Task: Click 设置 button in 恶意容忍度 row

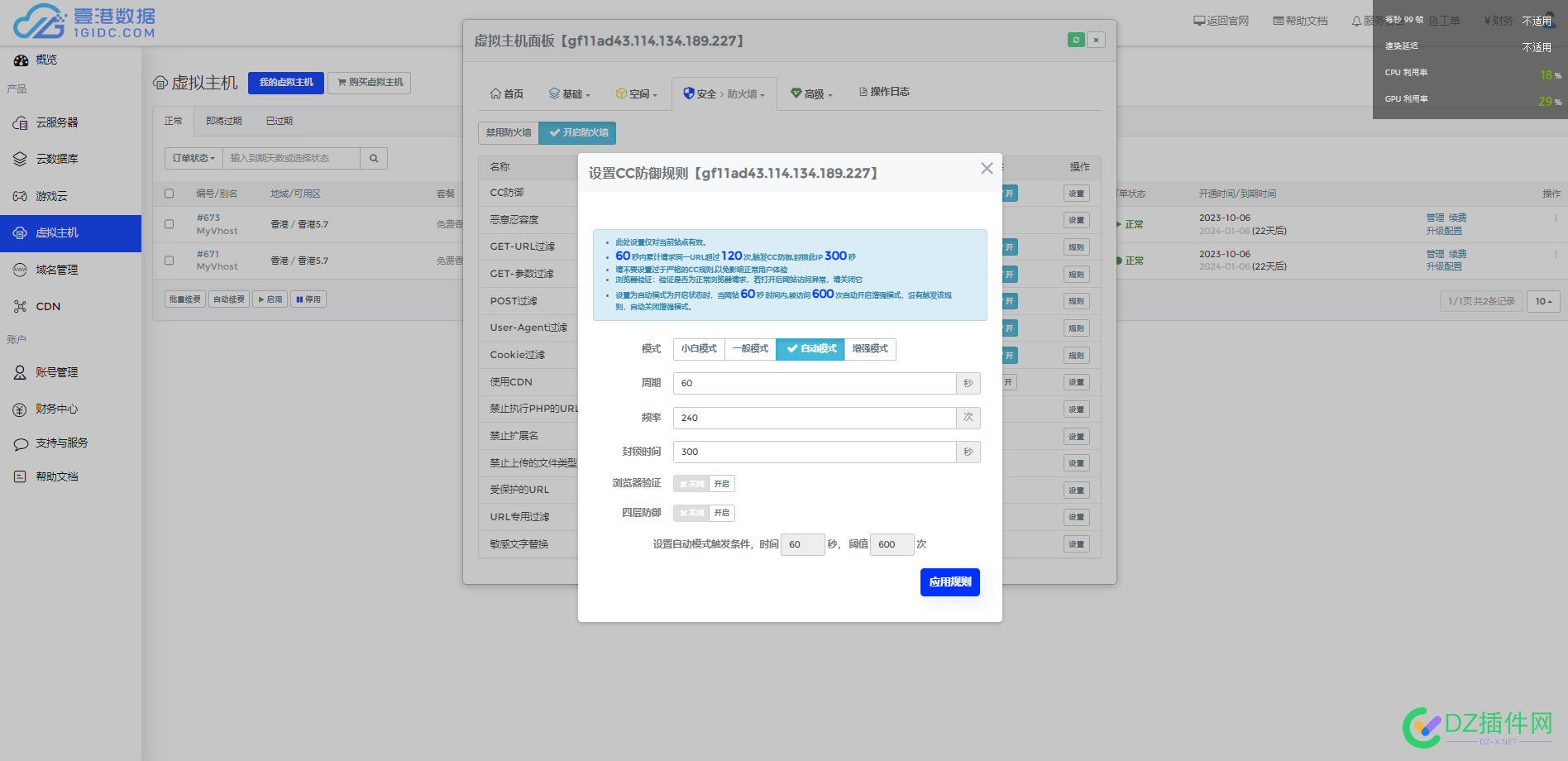Action: [1076, 221]
